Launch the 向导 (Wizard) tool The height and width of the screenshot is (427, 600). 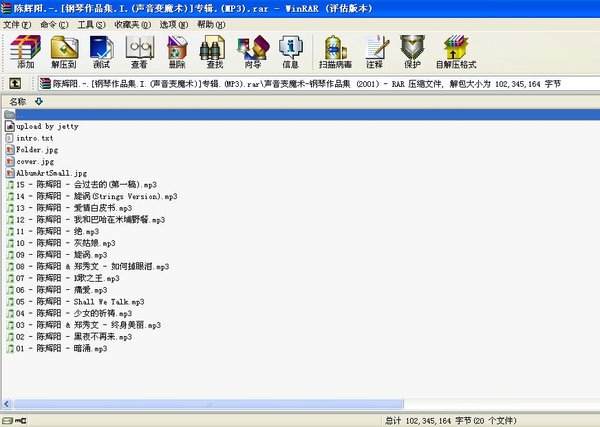click(x=253, y=52)
